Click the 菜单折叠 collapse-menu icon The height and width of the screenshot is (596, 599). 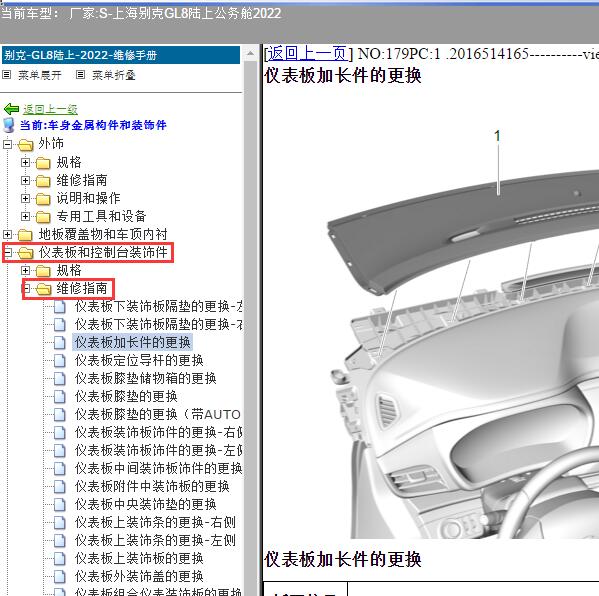pyautogui.click(x=80, y=74)
